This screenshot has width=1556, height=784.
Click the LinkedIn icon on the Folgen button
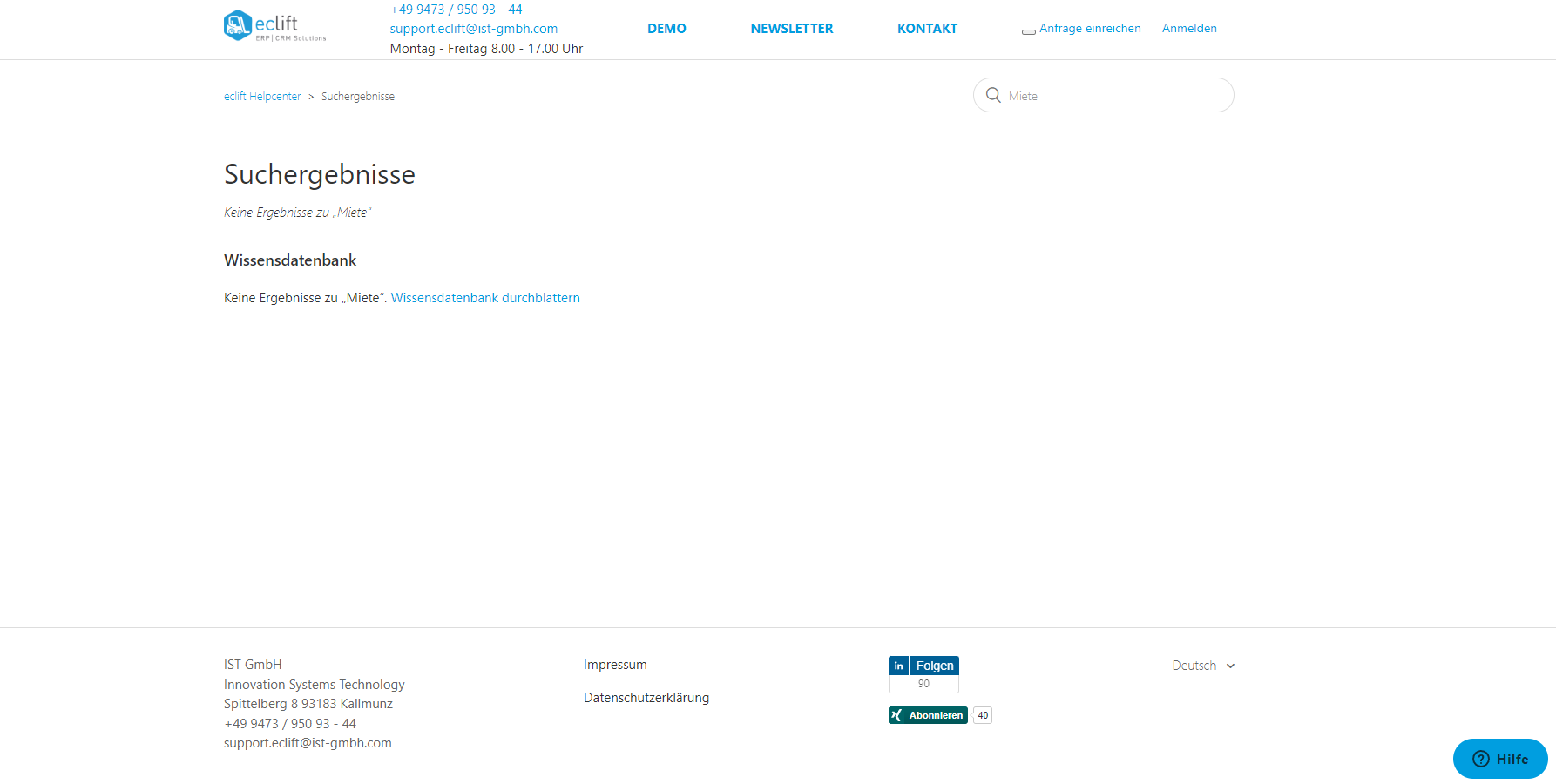(898, 665)
